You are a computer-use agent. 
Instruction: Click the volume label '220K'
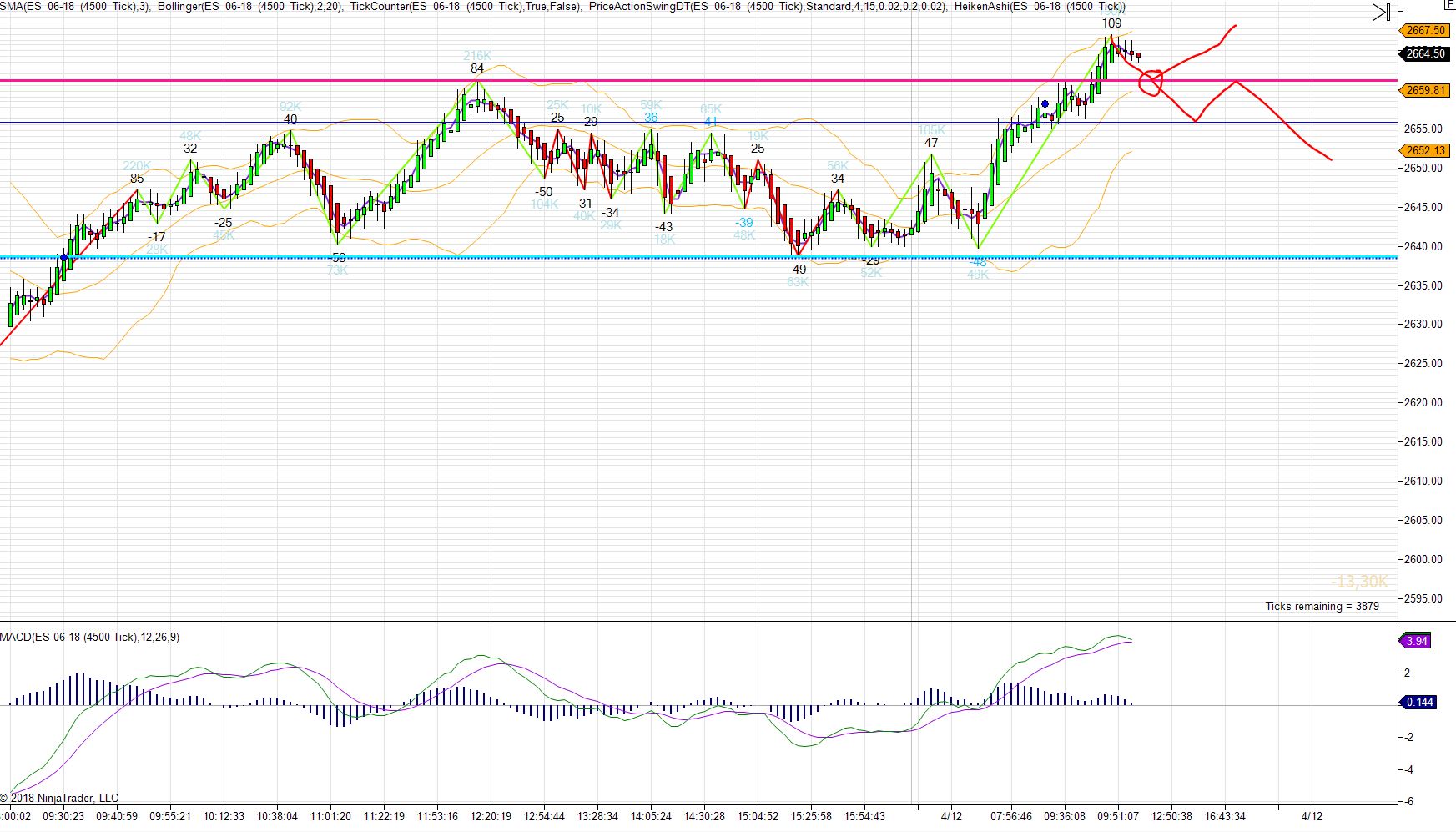(137, 166)
